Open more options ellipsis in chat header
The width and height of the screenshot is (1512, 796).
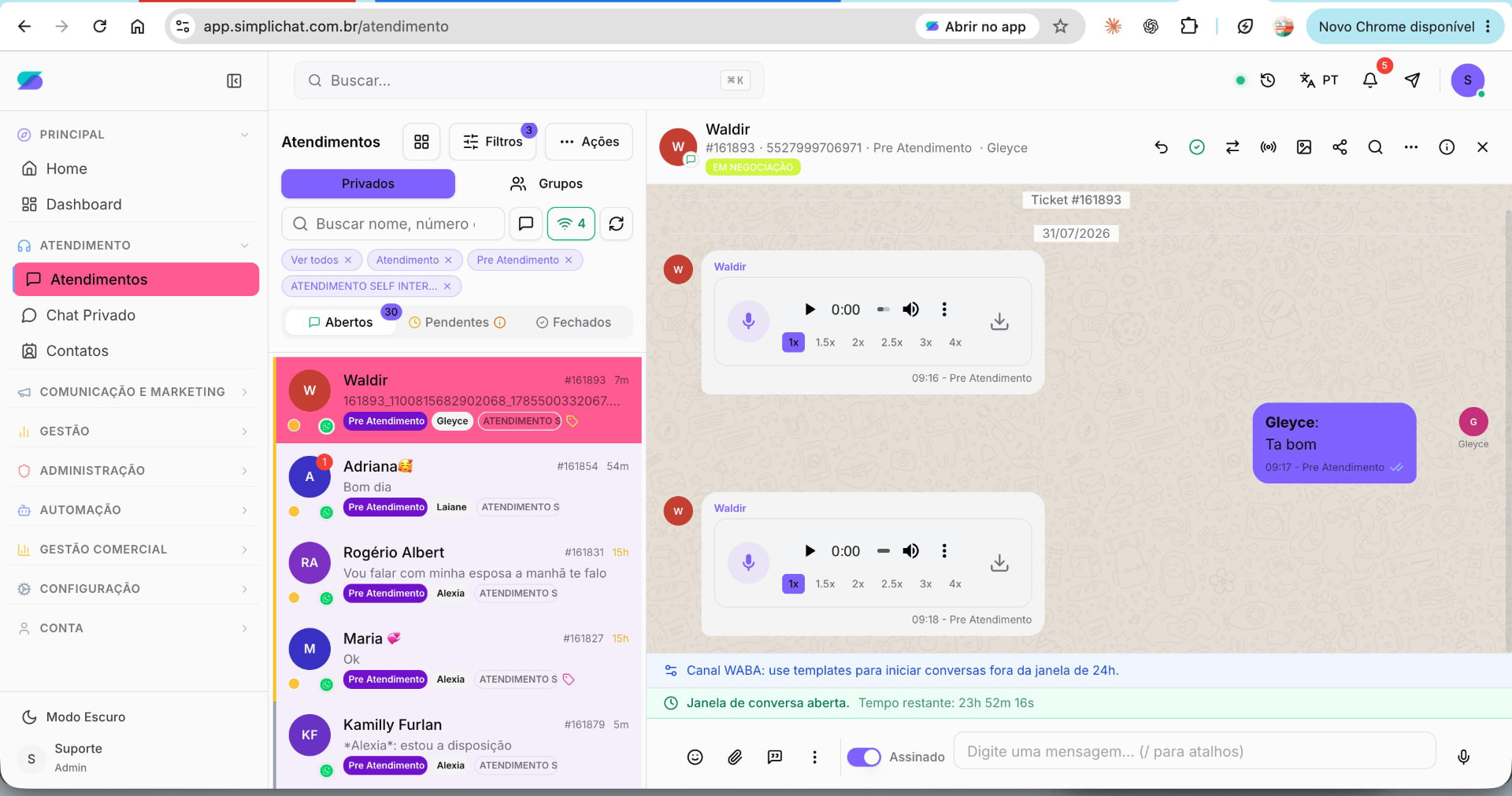pyautogui.click(x=1411, y=147)
